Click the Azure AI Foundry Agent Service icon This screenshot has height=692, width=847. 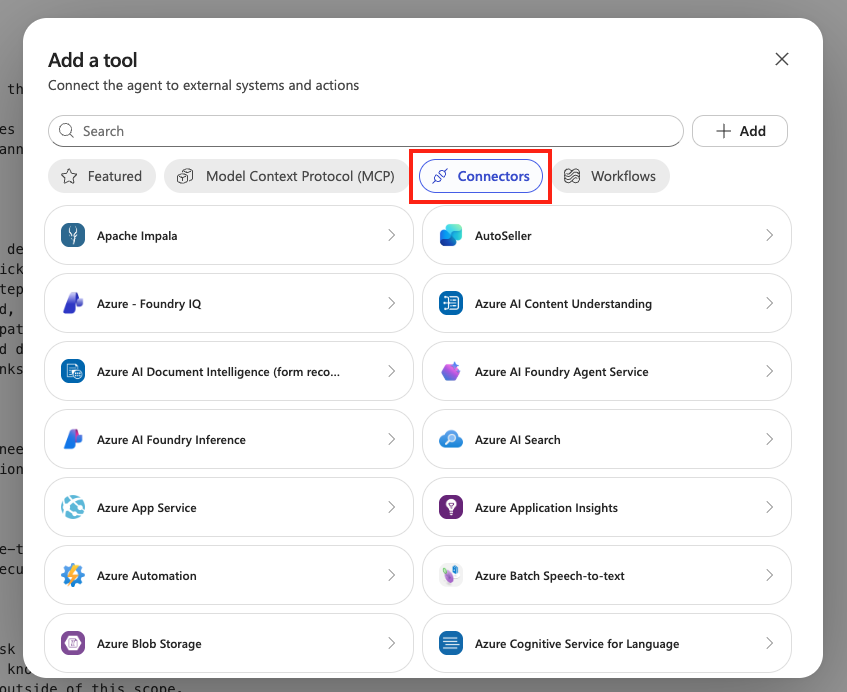[x=451, y=372]
